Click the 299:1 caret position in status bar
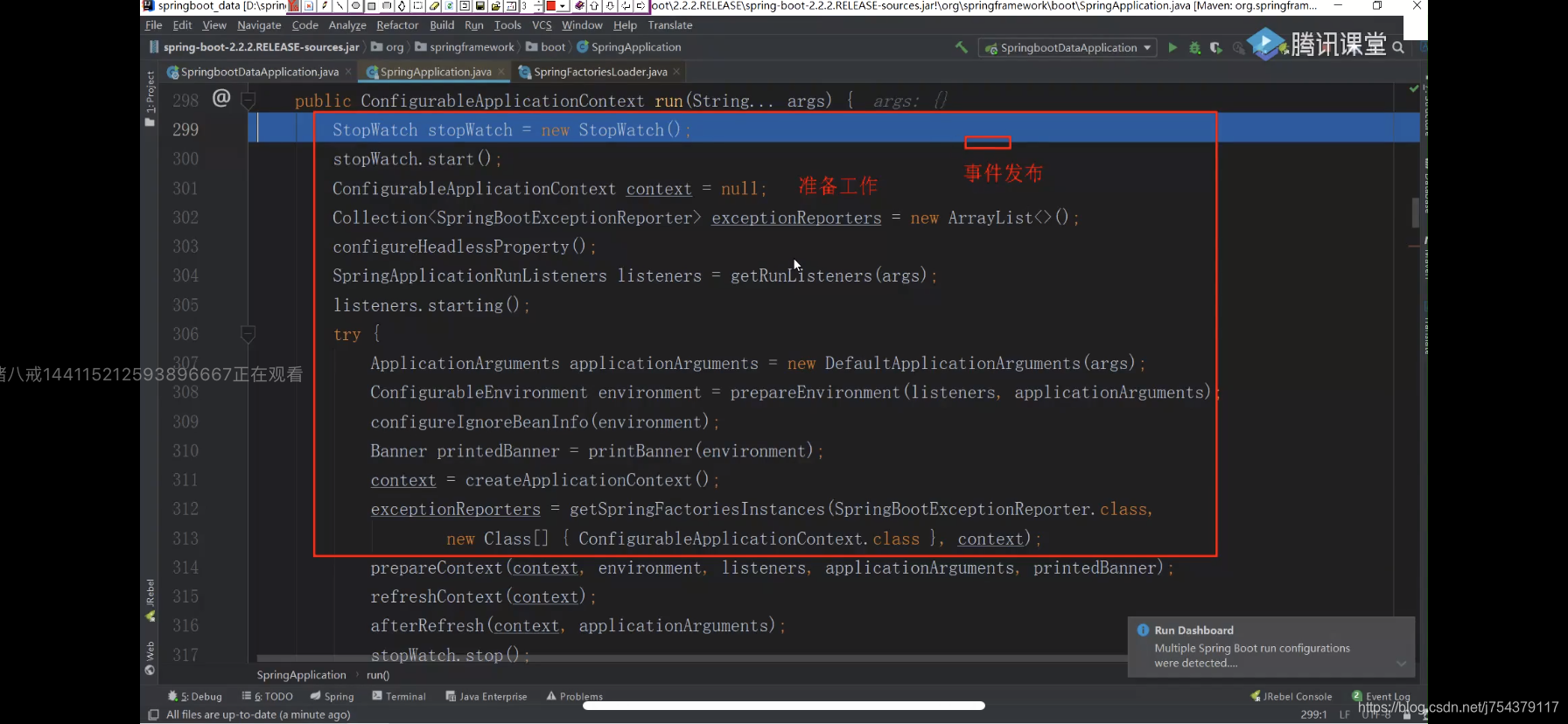 [x=1314, y=714]
